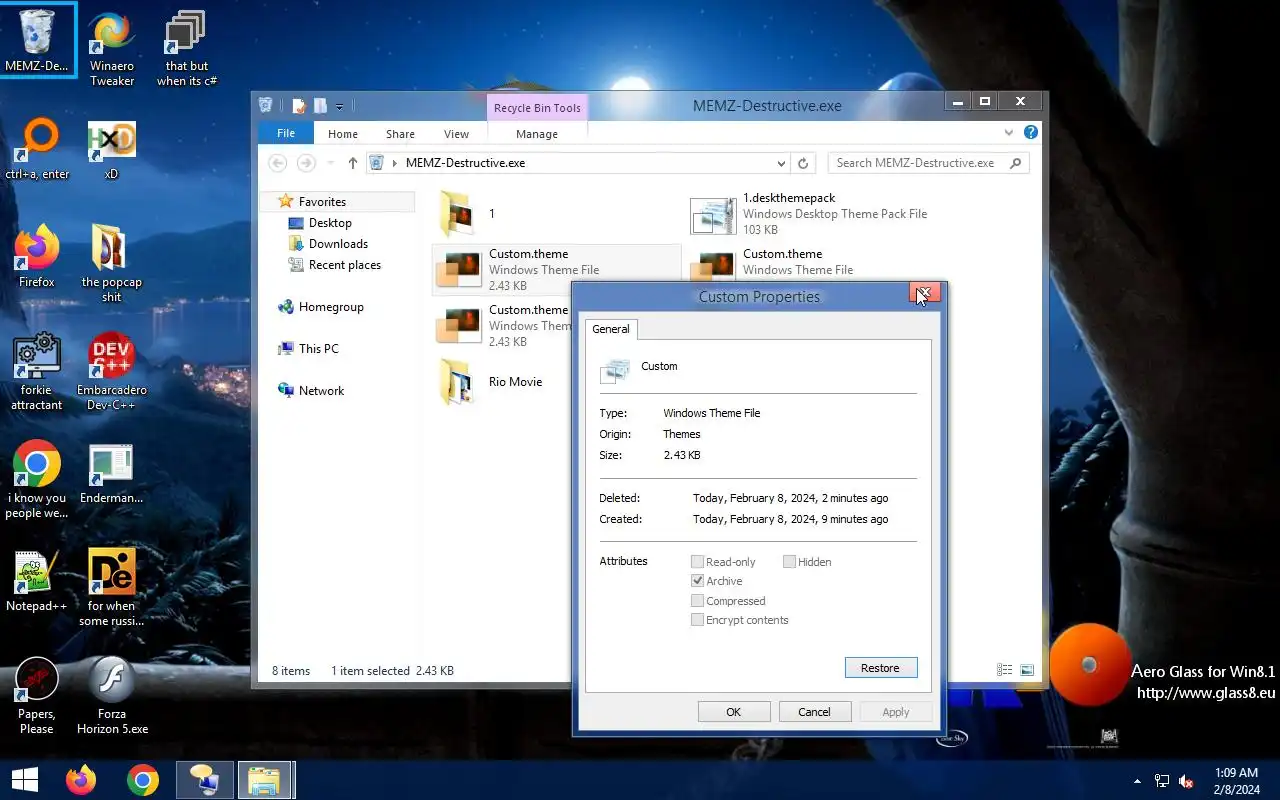
Task: Click the Properties icon in quick access toolbar
Action: (298, 105)
